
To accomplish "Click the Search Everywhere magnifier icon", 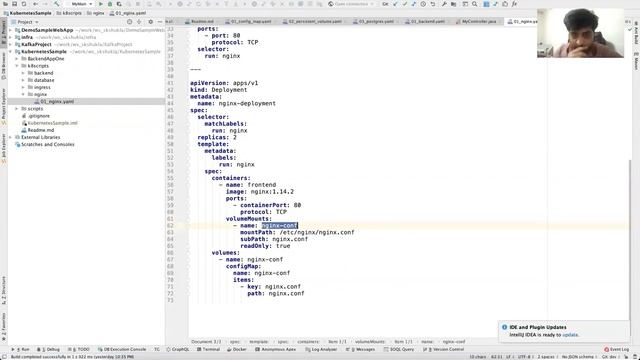I will [475, 4].
